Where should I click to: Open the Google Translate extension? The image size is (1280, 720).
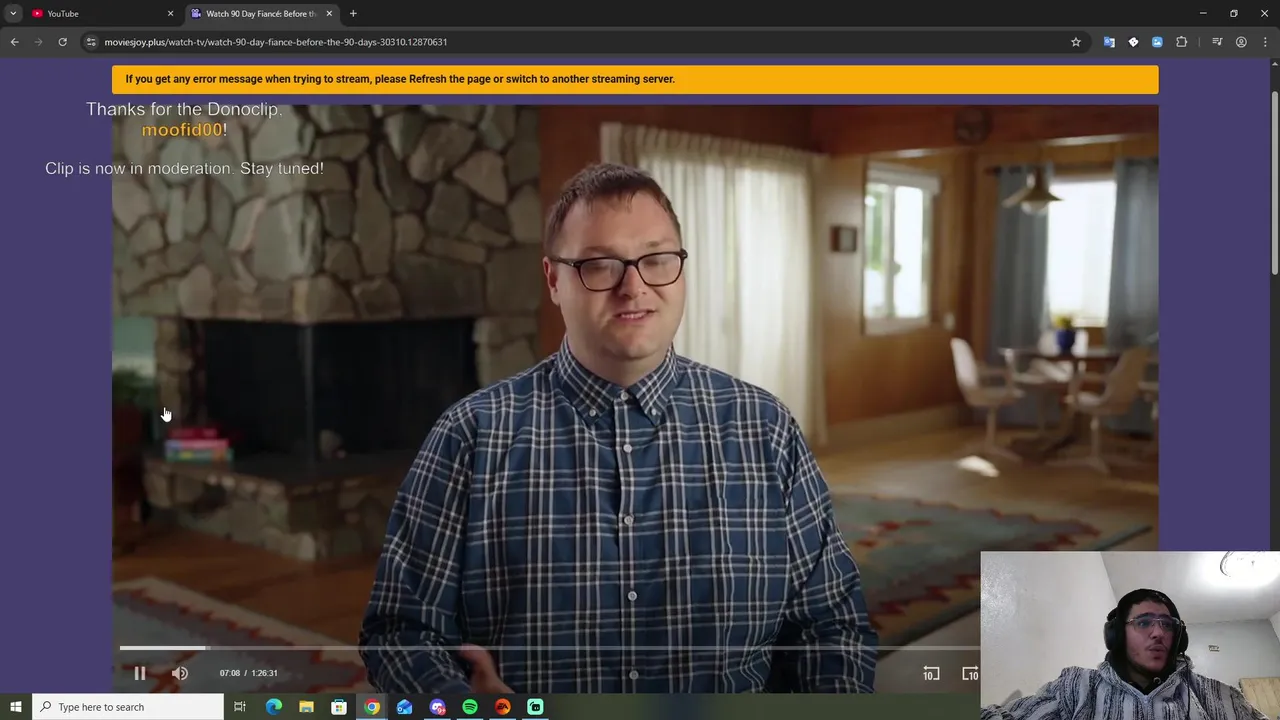tap(1109, 42)
